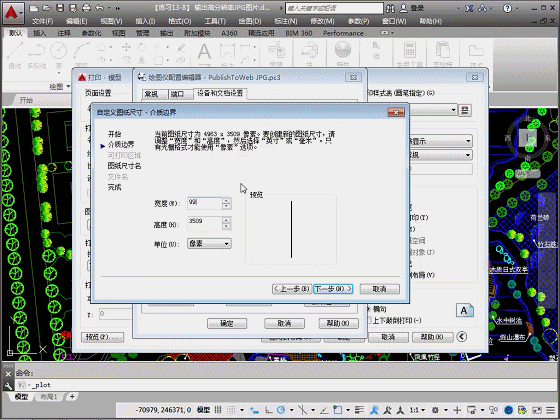Image resolution: width=560 pixels, height=420 pixels.
Task: Click the Save As icon in quick access toolbar
Action: coord(73,8)
